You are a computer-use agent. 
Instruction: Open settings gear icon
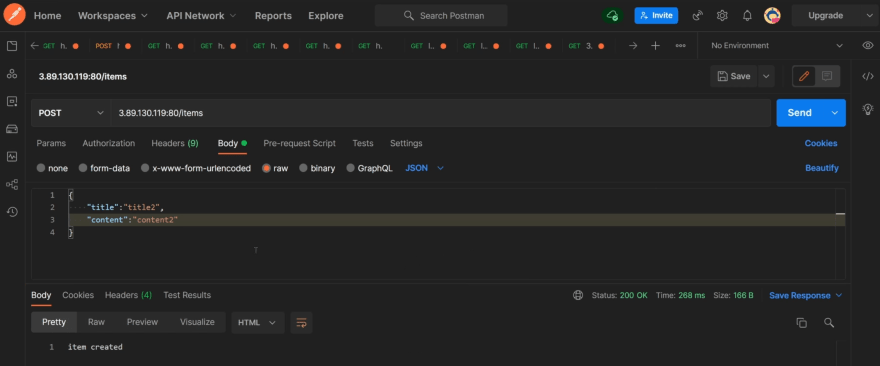coord(722,16)
